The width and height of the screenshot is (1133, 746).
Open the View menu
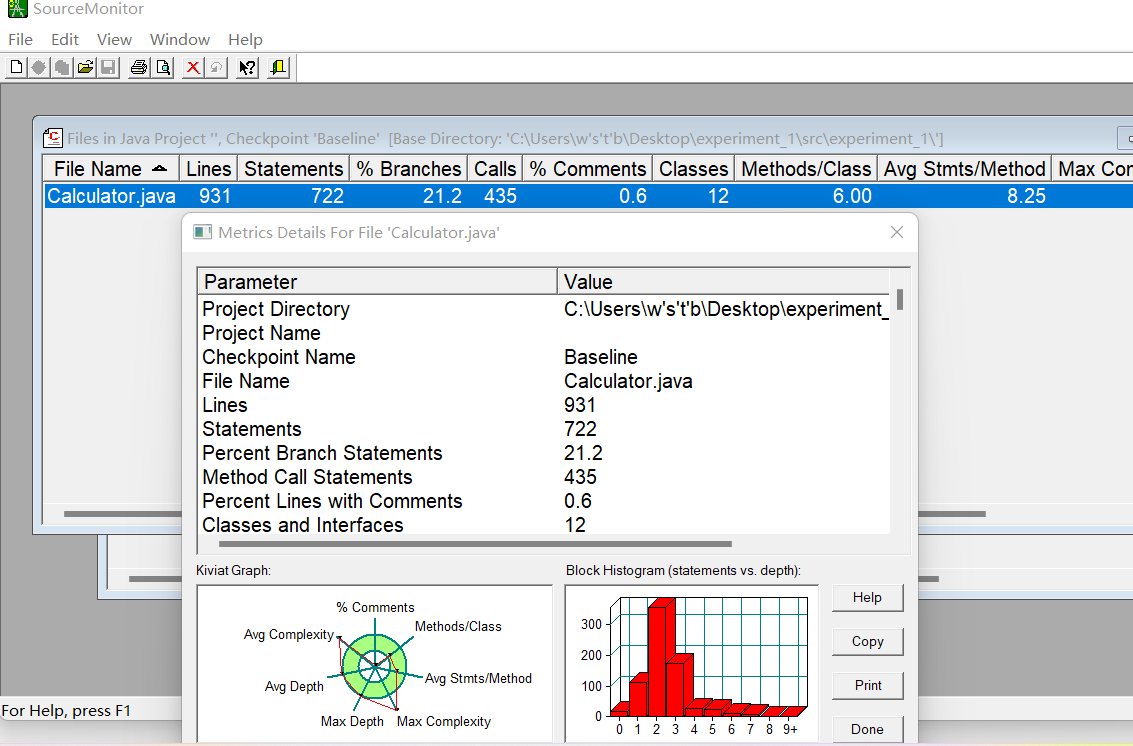click(114, 40)
